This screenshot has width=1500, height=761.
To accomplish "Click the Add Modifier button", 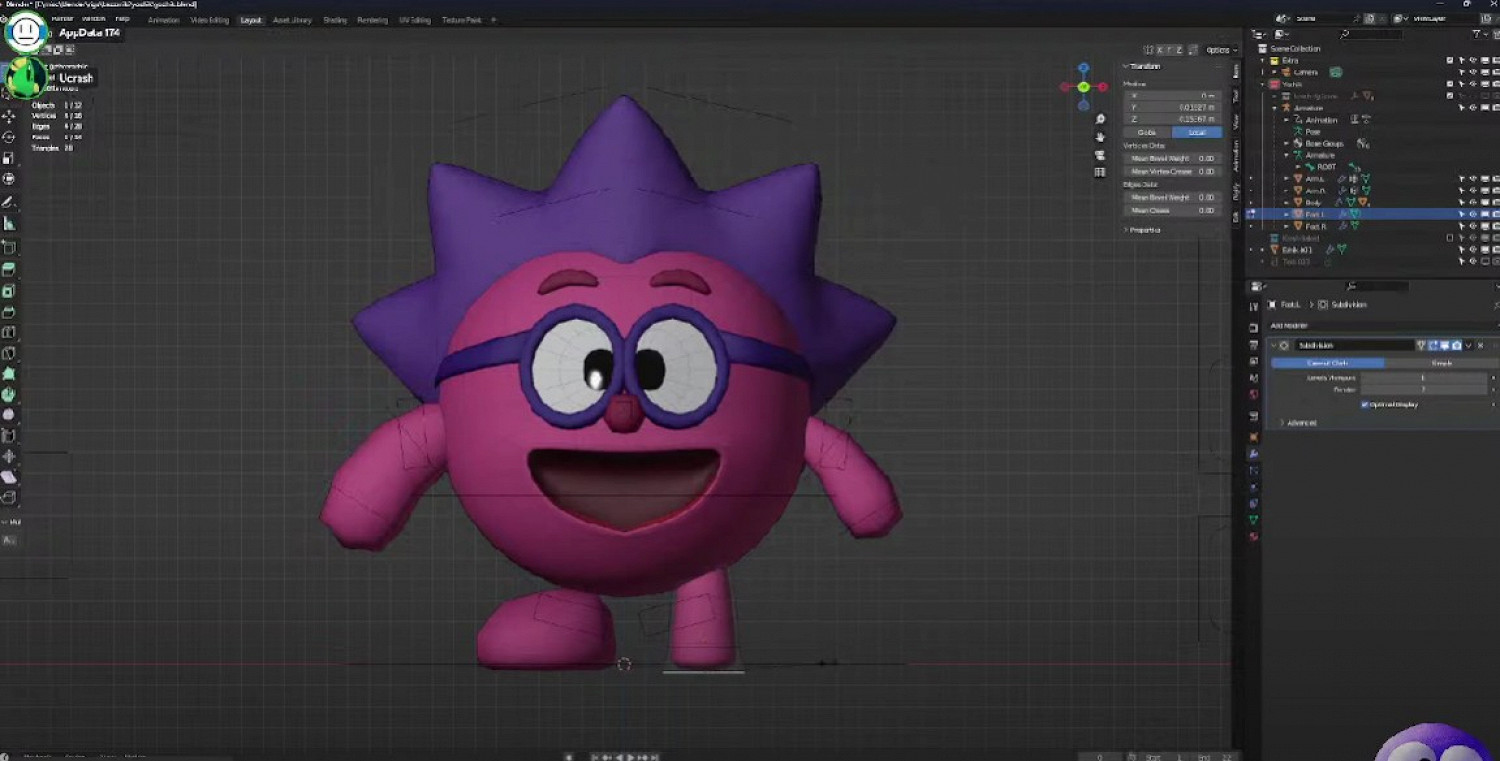I will [1289, 325].
